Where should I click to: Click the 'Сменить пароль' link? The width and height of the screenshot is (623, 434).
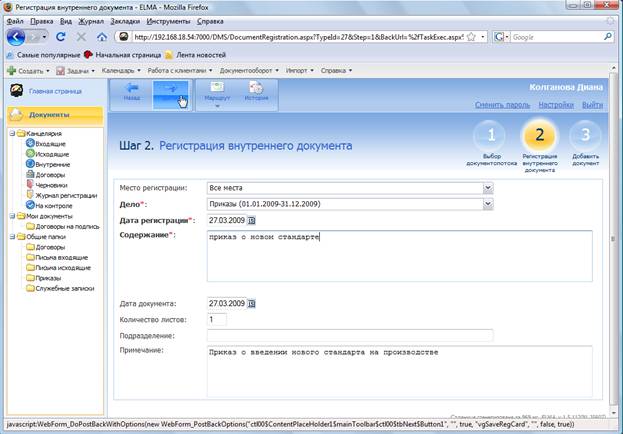point(502,105)
